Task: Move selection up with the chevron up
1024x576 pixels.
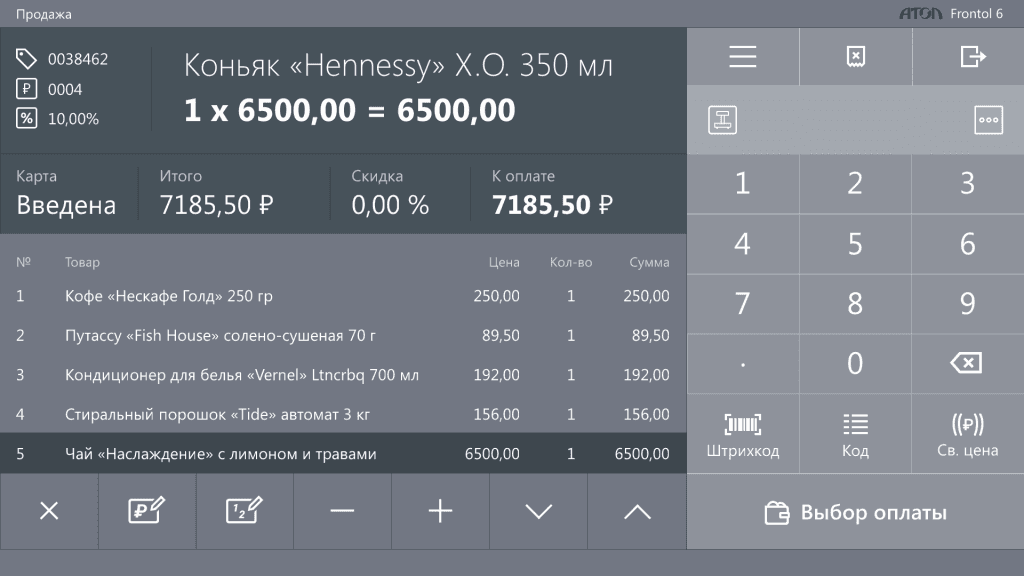Action: pyautogui.click(x=637, y=511)
